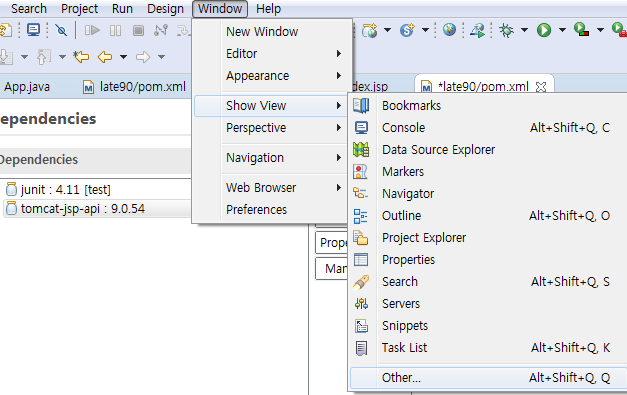Open the Forward history dropdown arrow
Viewport: 627px width, 395px height.
161,57
